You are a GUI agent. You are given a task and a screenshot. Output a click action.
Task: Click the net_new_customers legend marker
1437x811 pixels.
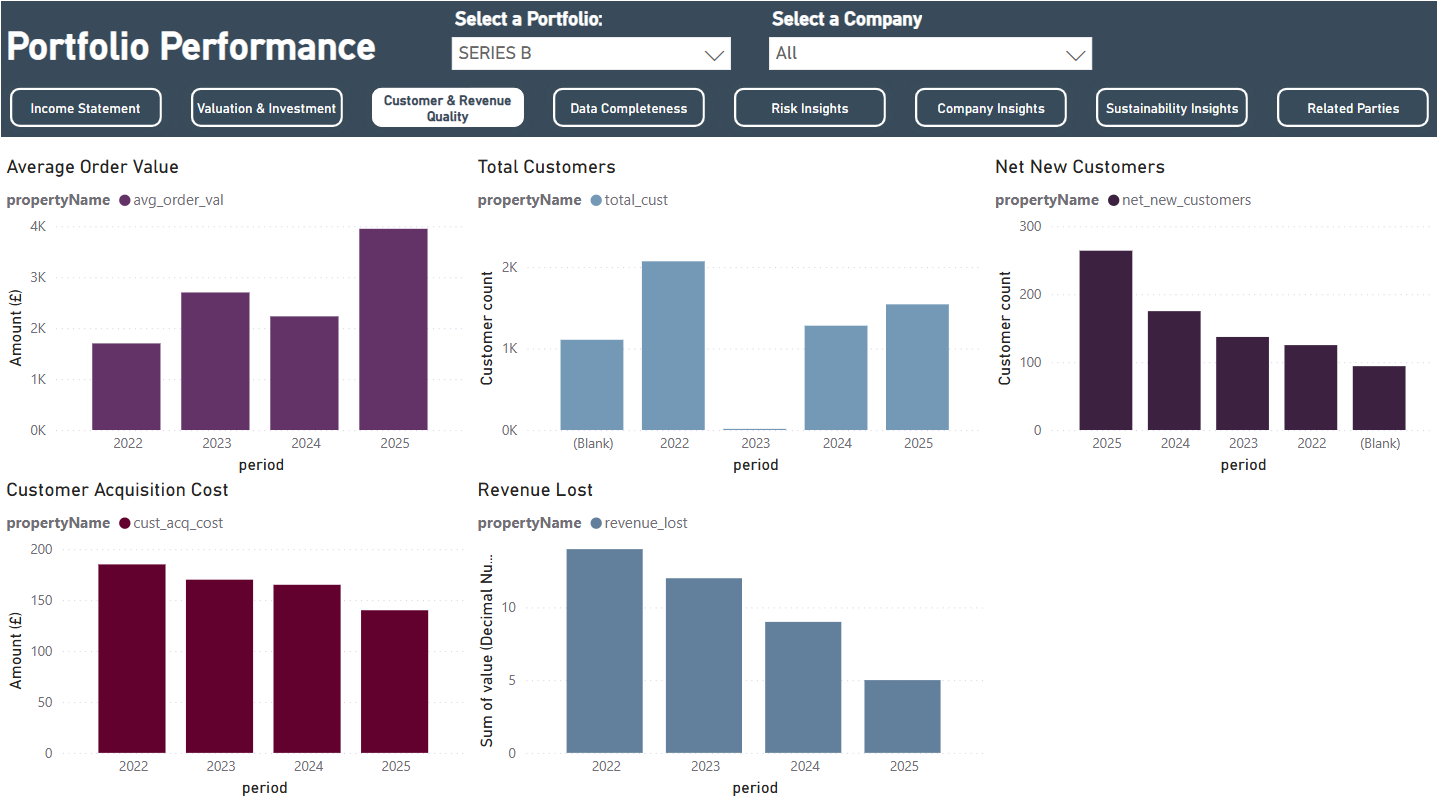point(1114,200)
